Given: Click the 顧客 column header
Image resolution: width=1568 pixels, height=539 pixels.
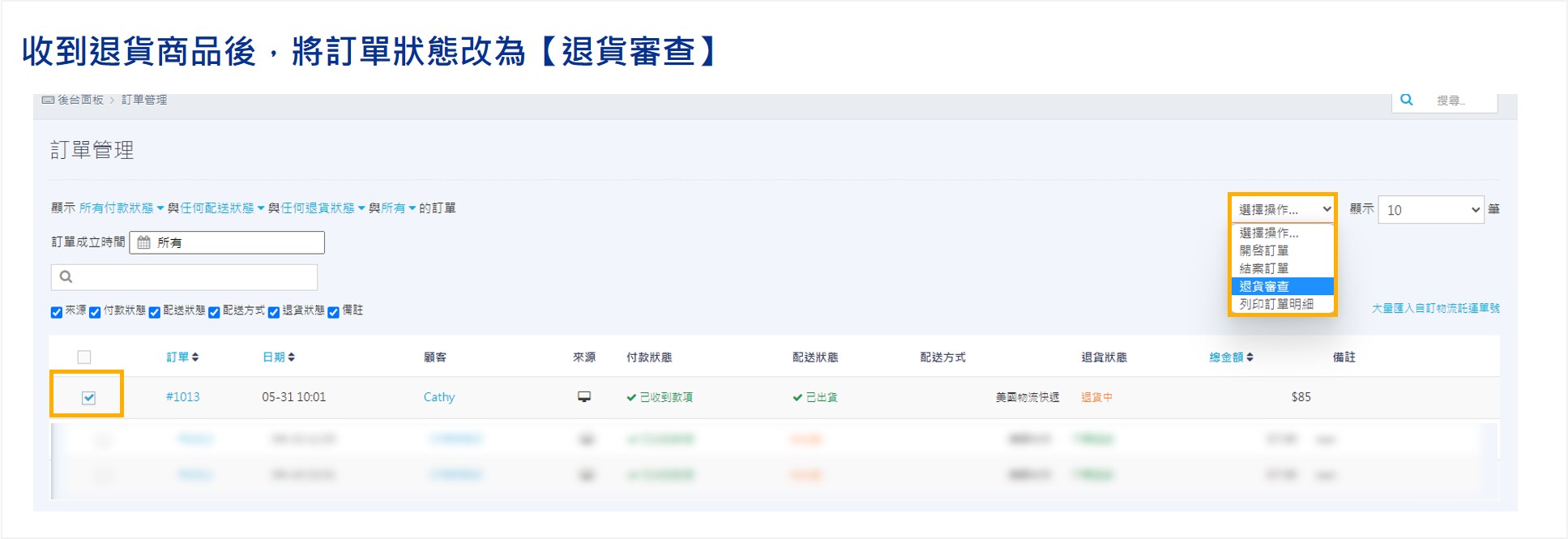Looking at the screenshot, I should pyautogui.click(x=435, y=357).
